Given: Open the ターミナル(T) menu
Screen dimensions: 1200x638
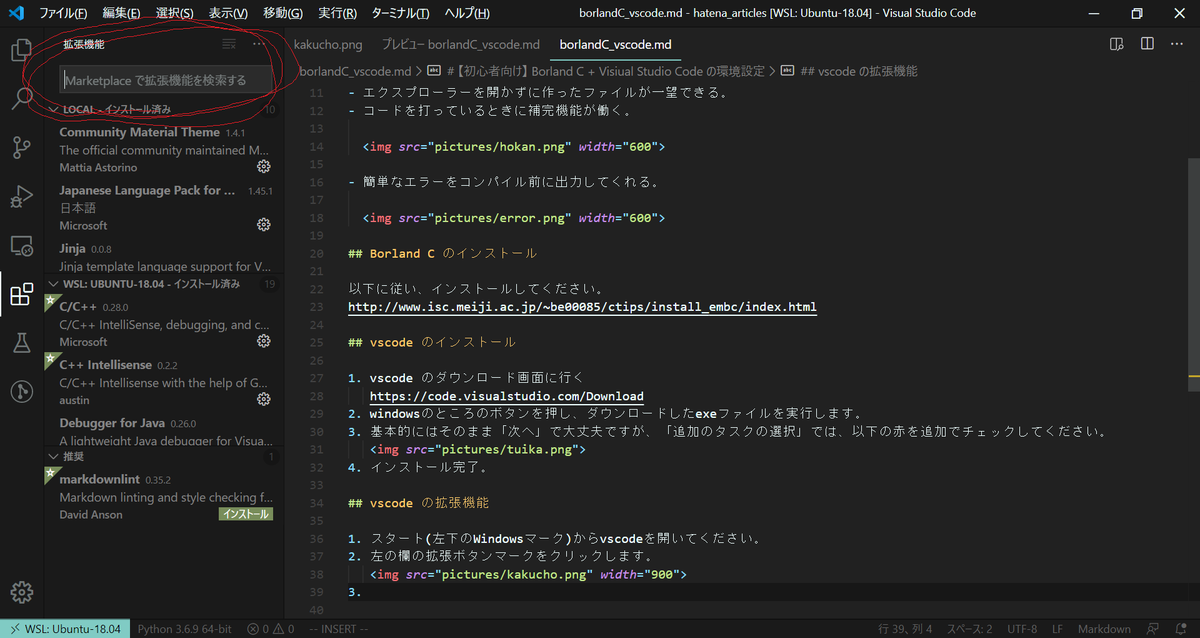Looking at the screenshot, I should tap(399, 13).
